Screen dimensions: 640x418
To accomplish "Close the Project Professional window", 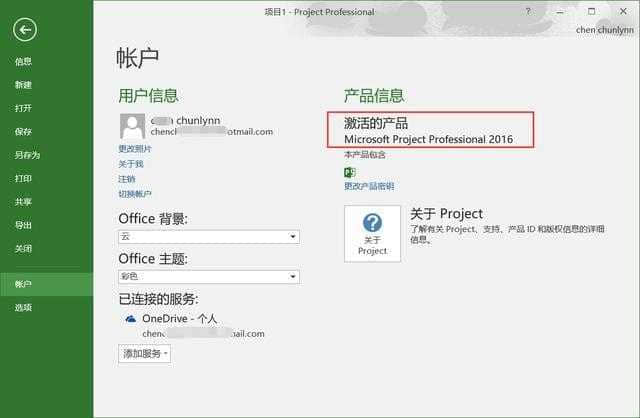I will (x=623, y=11).
